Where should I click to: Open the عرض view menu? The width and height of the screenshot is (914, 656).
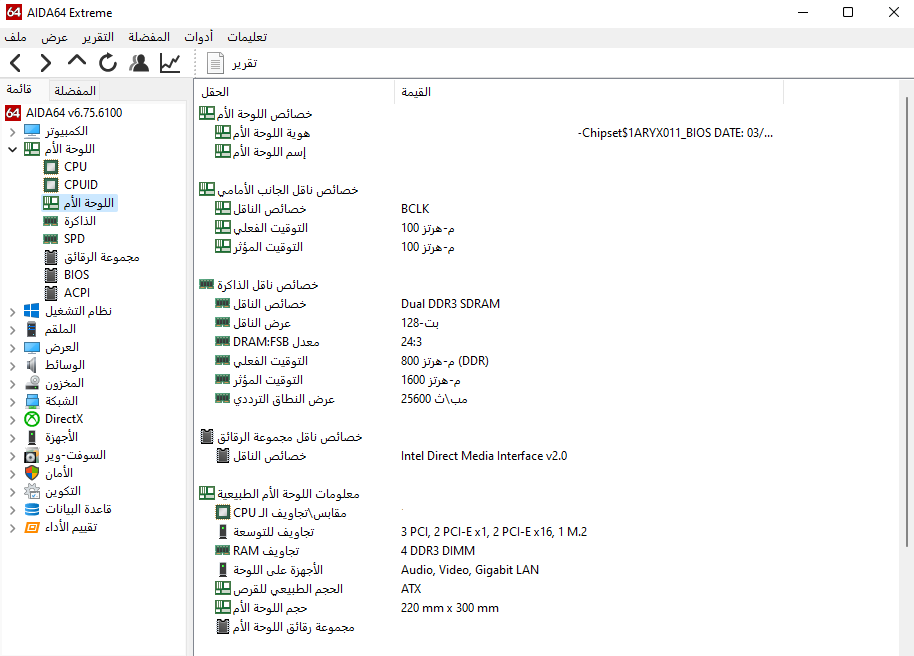[54, 37]
